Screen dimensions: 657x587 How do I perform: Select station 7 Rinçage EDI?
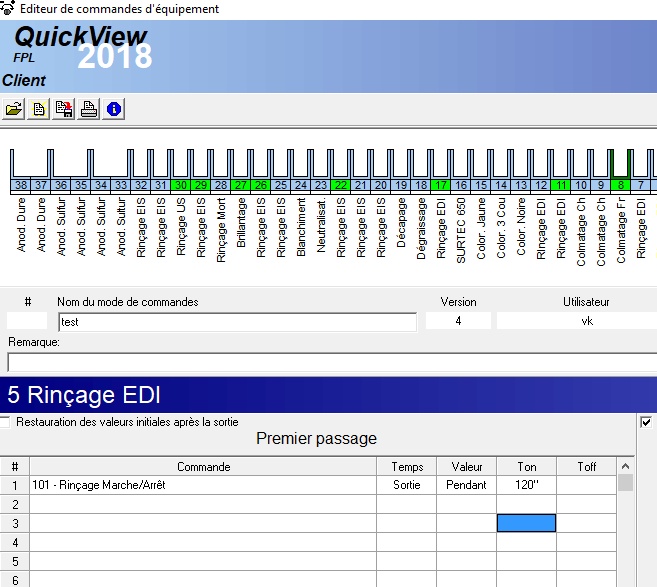click(x=641, y=185)
